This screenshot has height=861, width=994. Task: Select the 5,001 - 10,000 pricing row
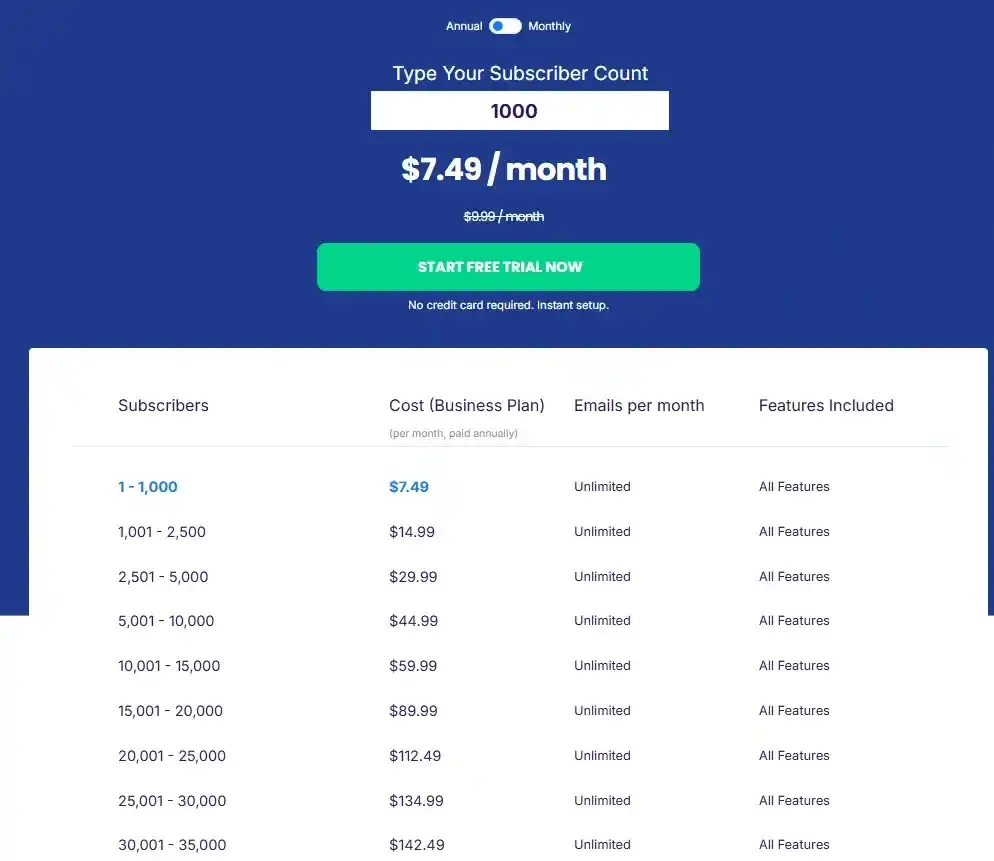pyautogui.click(x=166, y=620)
